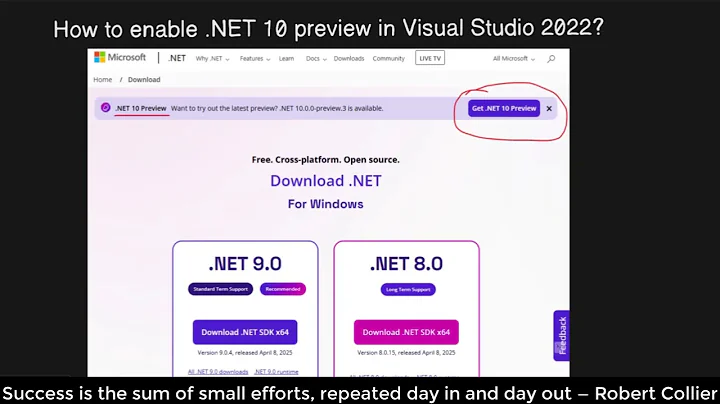Click the preview.3 availability message text

point(277,108)
